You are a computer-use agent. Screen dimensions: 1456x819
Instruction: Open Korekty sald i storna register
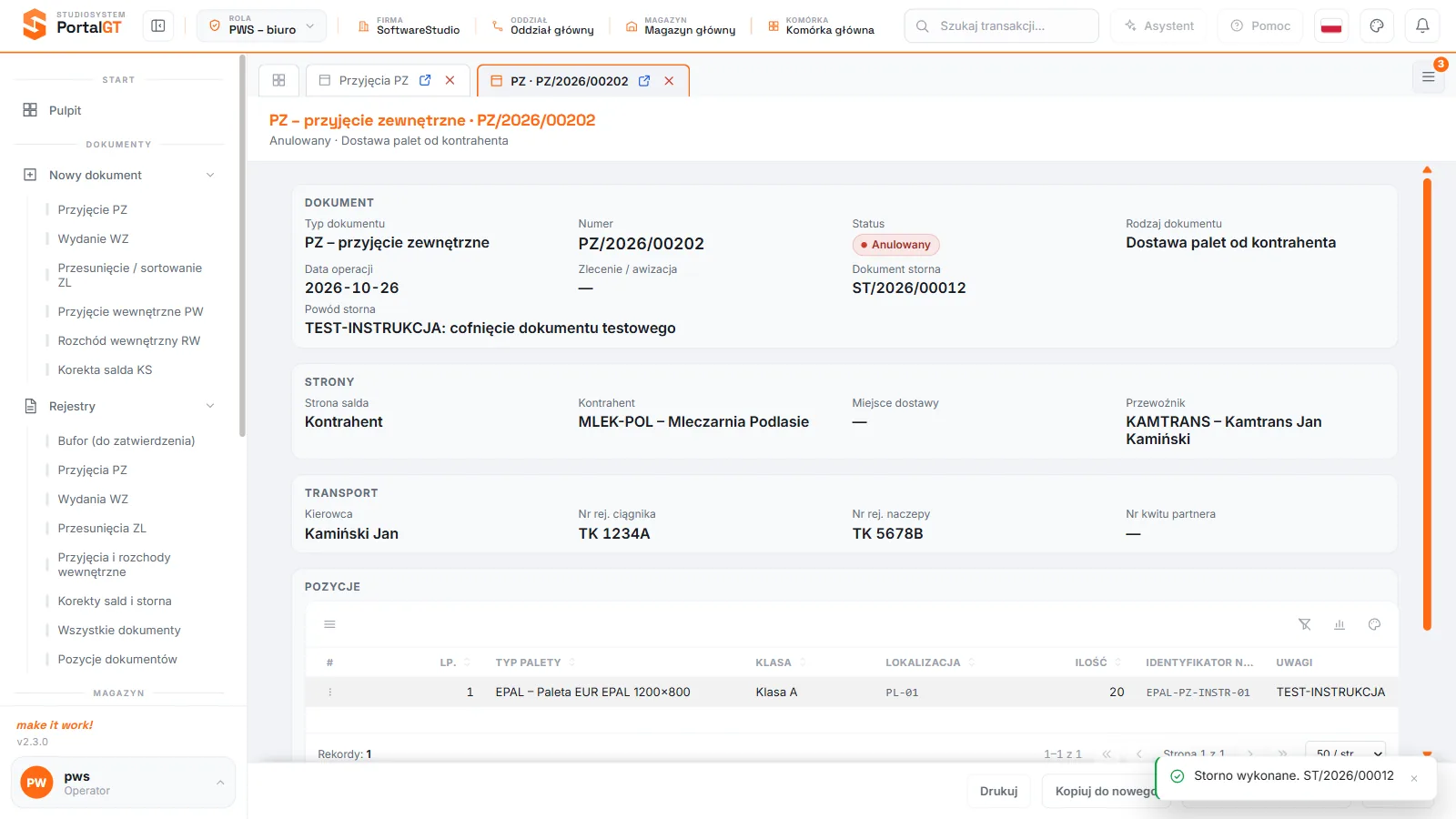point(115,601)
